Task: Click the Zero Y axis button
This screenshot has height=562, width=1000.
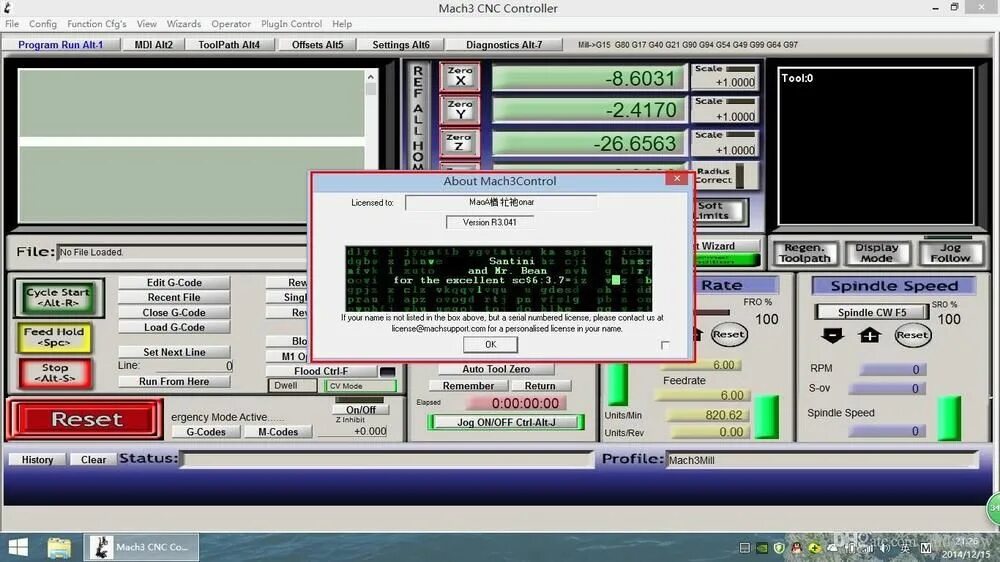Action: coord(460,110)
